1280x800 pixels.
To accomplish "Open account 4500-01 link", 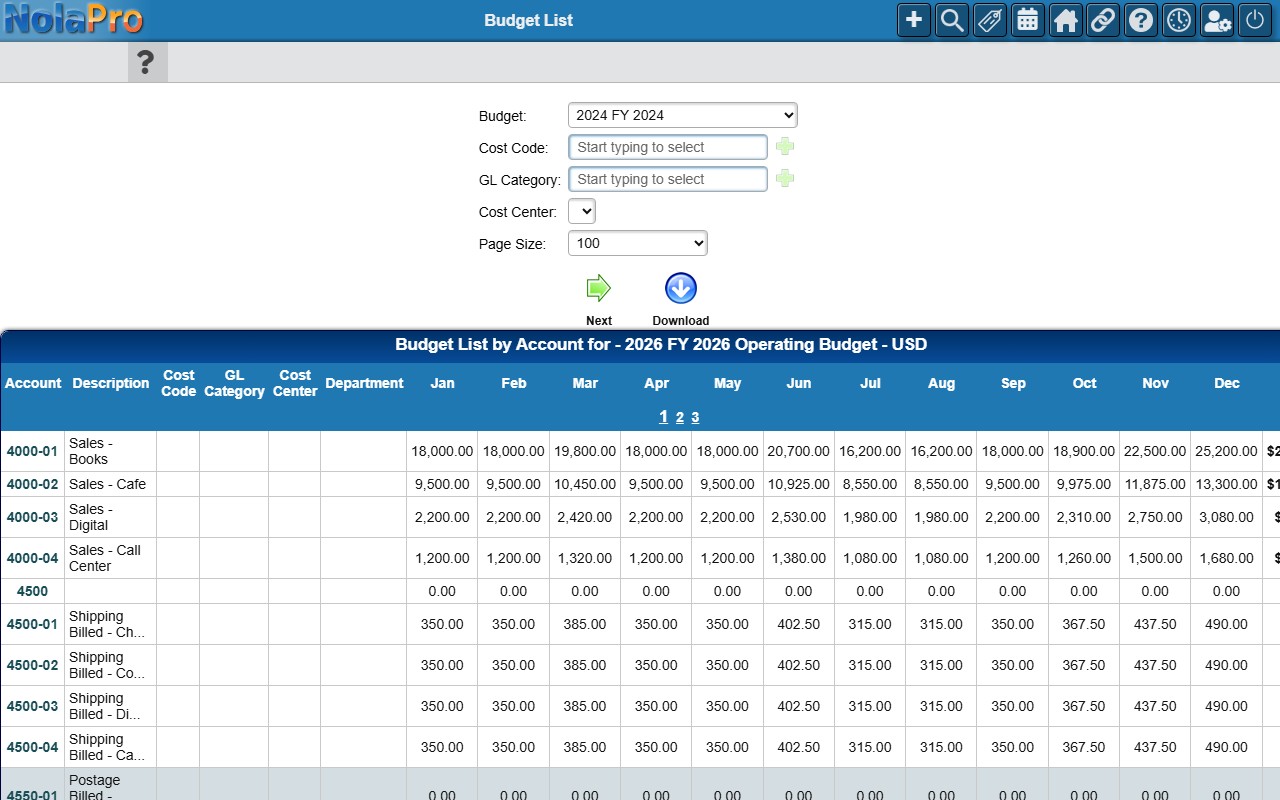I will point(32,624).
